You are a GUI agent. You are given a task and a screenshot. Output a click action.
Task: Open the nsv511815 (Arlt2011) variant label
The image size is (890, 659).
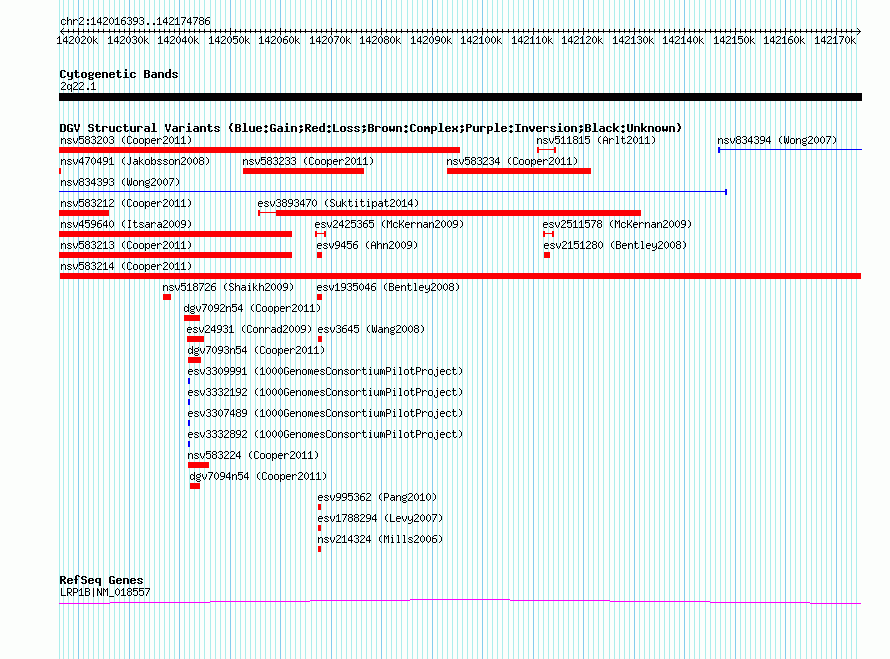point(596,140)
